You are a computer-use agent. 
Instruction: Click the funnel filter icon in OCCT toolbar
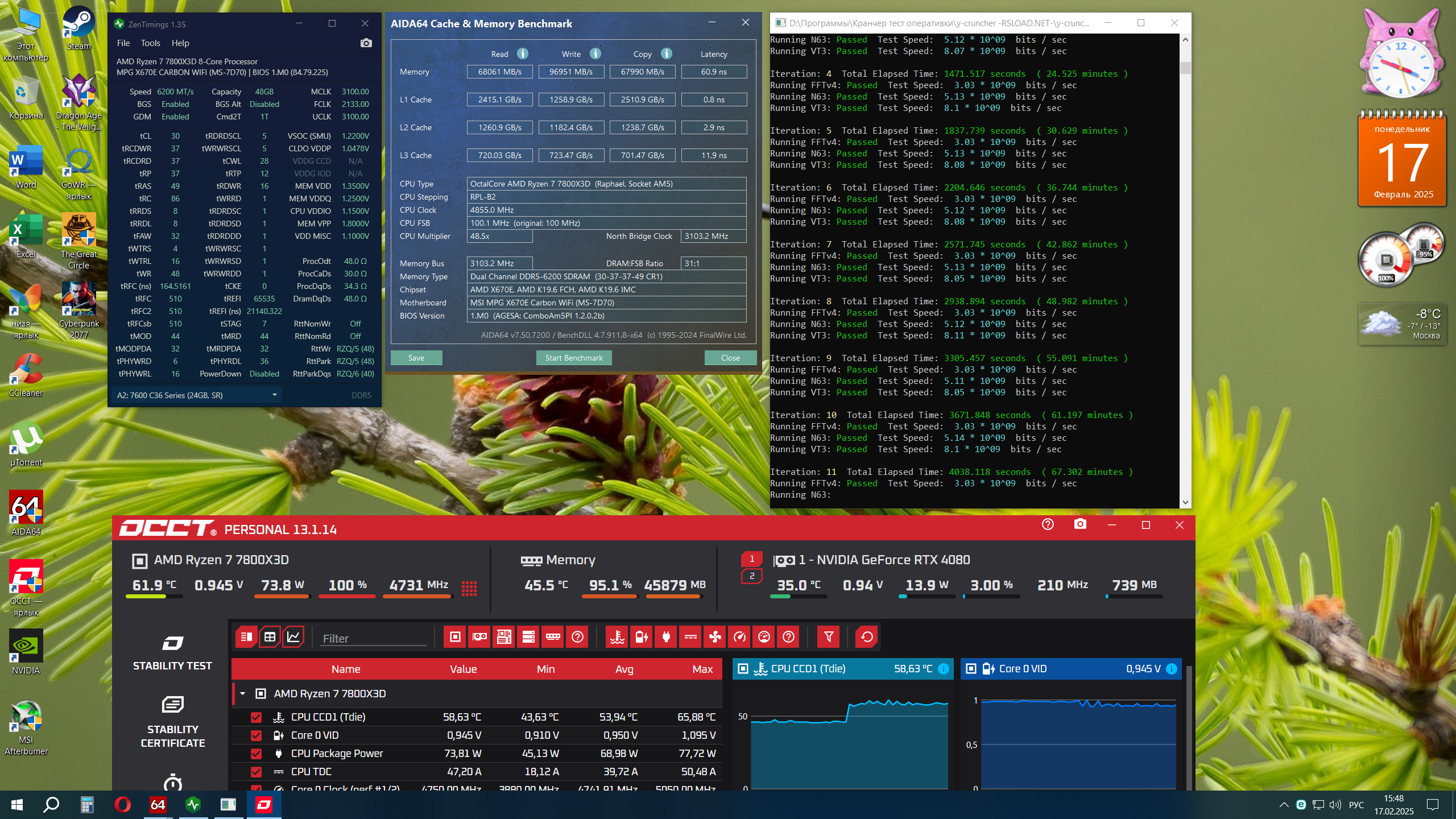click(x=829, y=637)
